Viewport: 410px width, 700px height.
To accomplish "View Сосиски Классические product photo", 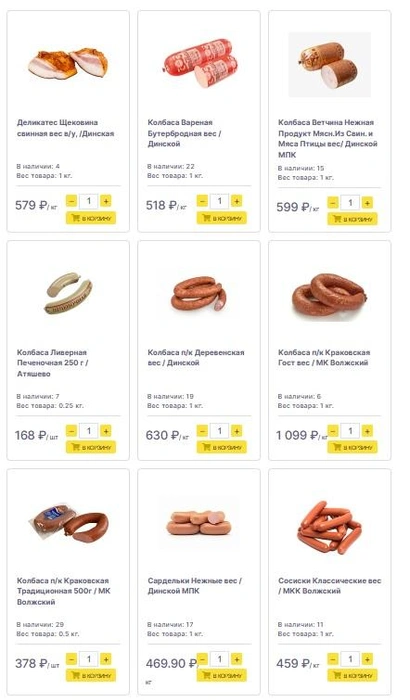I will coord(330,527).
